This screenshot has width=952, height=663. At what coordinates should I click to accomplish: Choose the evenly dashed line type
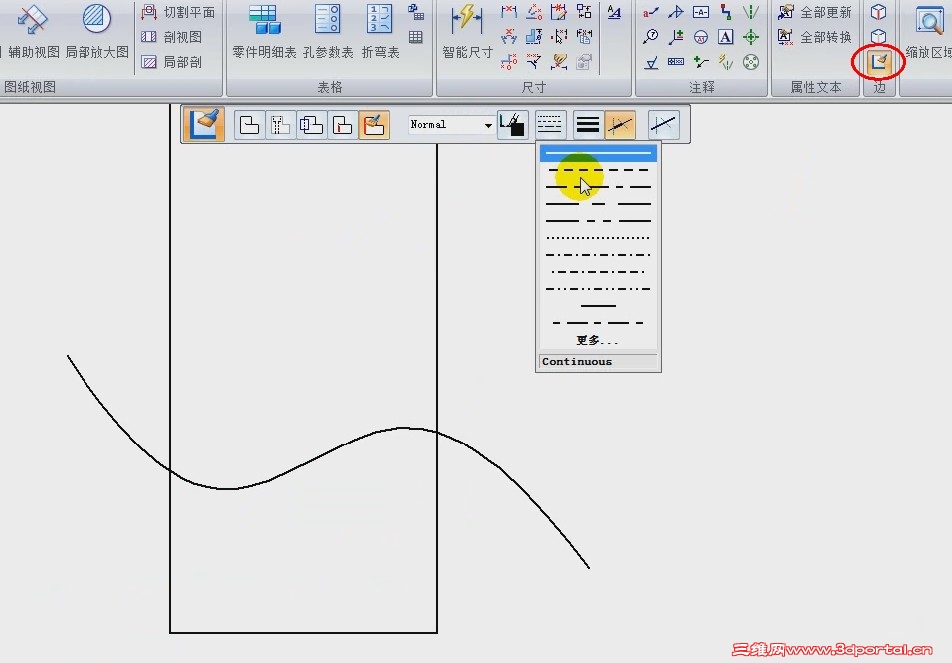[x=598, y=170]
